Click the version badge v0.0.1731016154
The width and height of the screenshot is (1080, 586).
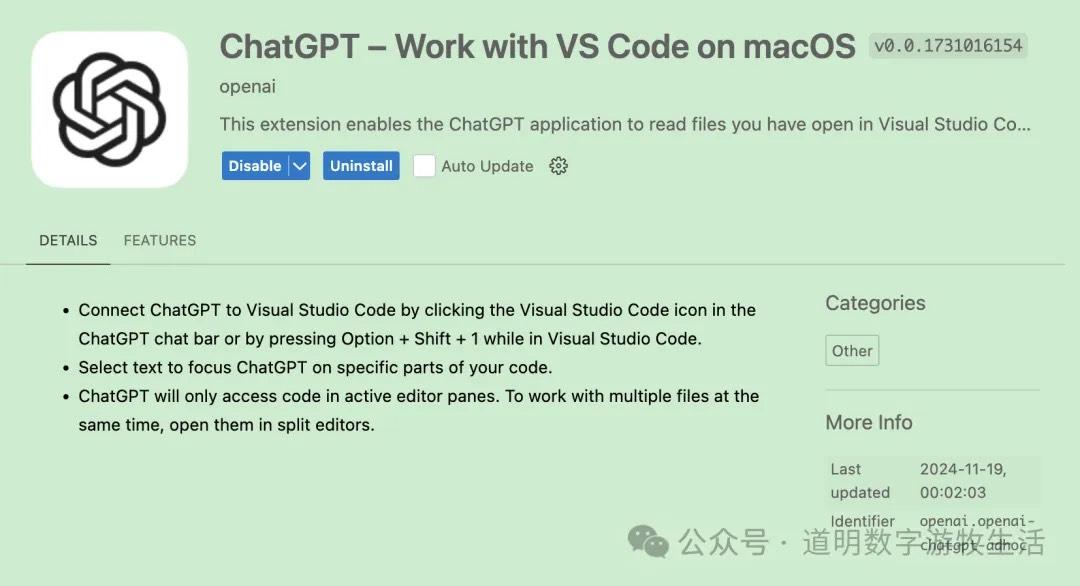click(948, 46)
